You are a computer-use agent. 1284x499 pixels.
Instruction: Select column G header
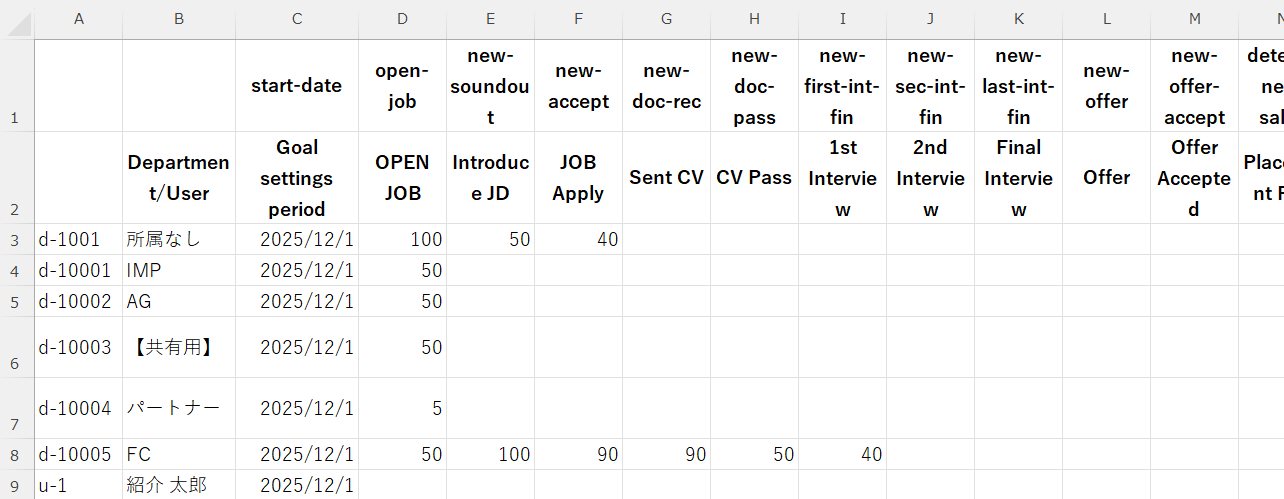[666, 18]
